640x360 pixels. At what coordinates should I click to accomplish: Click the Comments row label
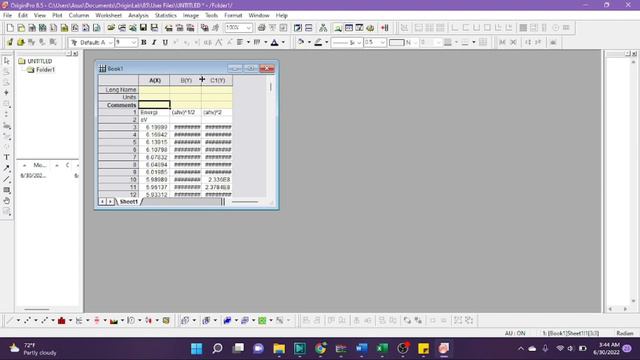pyautogui.click(x=118, y=105)
